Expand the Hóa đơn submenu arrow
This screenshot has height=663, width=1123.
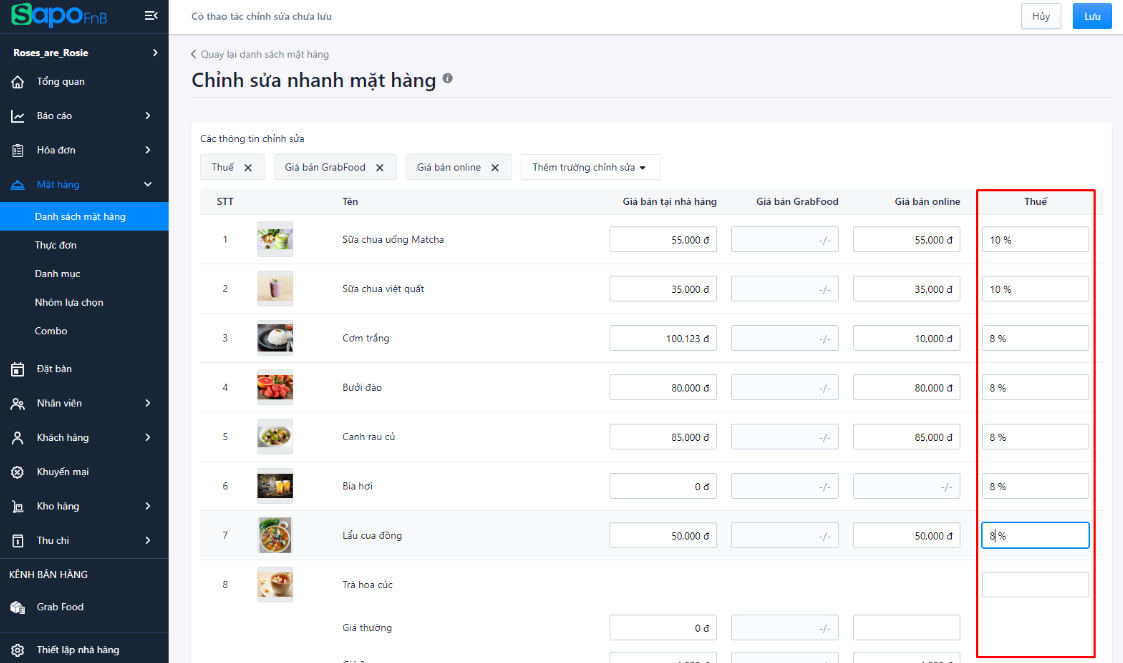[x=148, y=150]
